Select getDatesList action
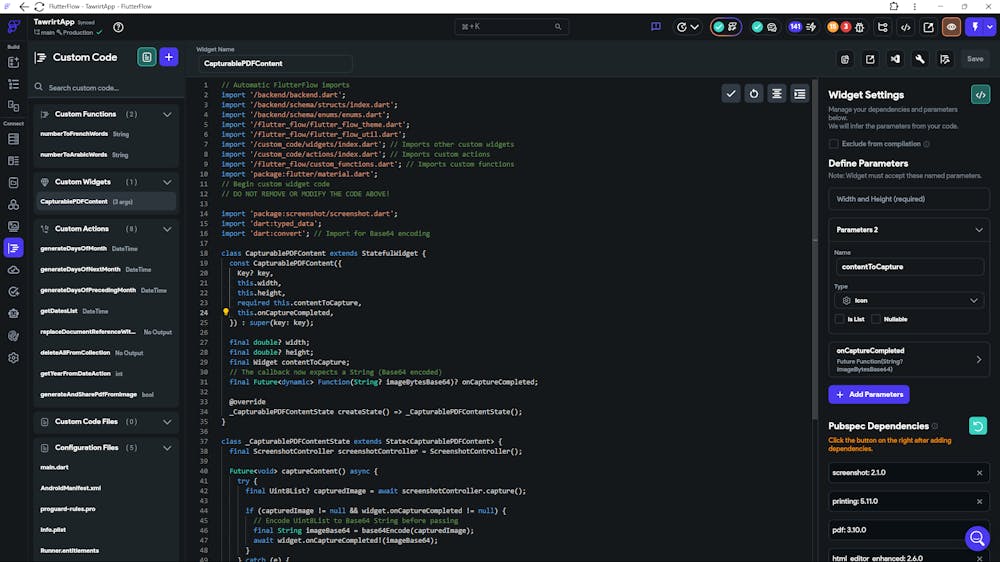Image resolution: width=1000 pixels, height=562 pixels. point(59,311)
